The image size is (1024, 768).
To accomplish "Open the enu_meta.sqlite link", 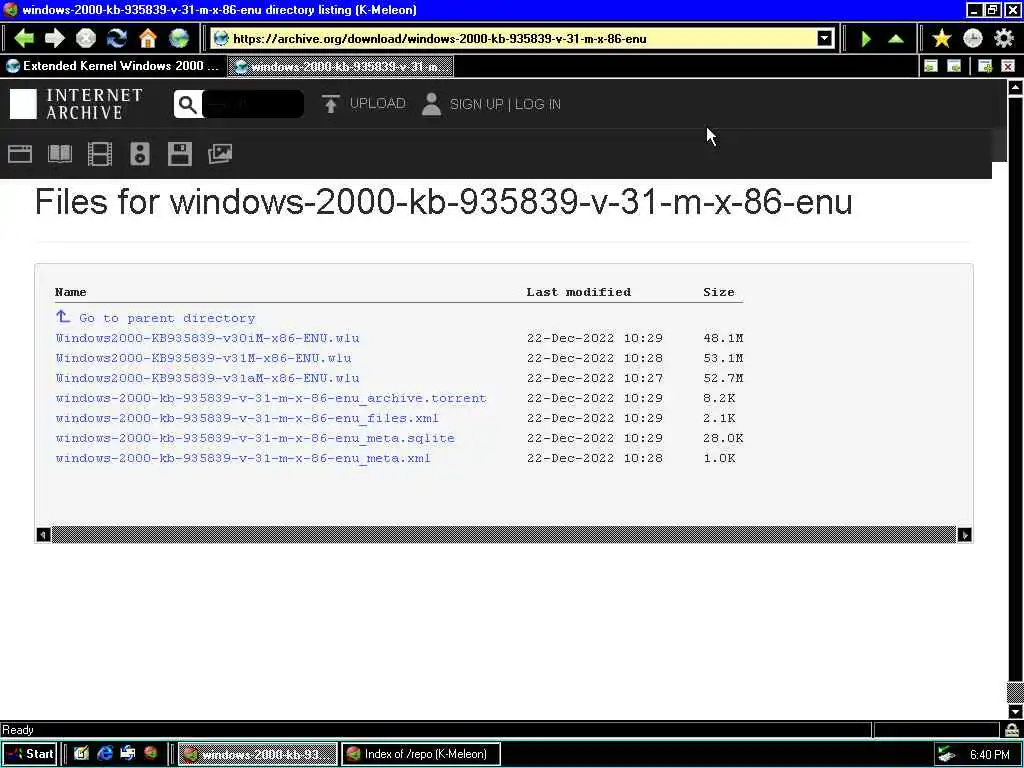I will click(255, 438).
